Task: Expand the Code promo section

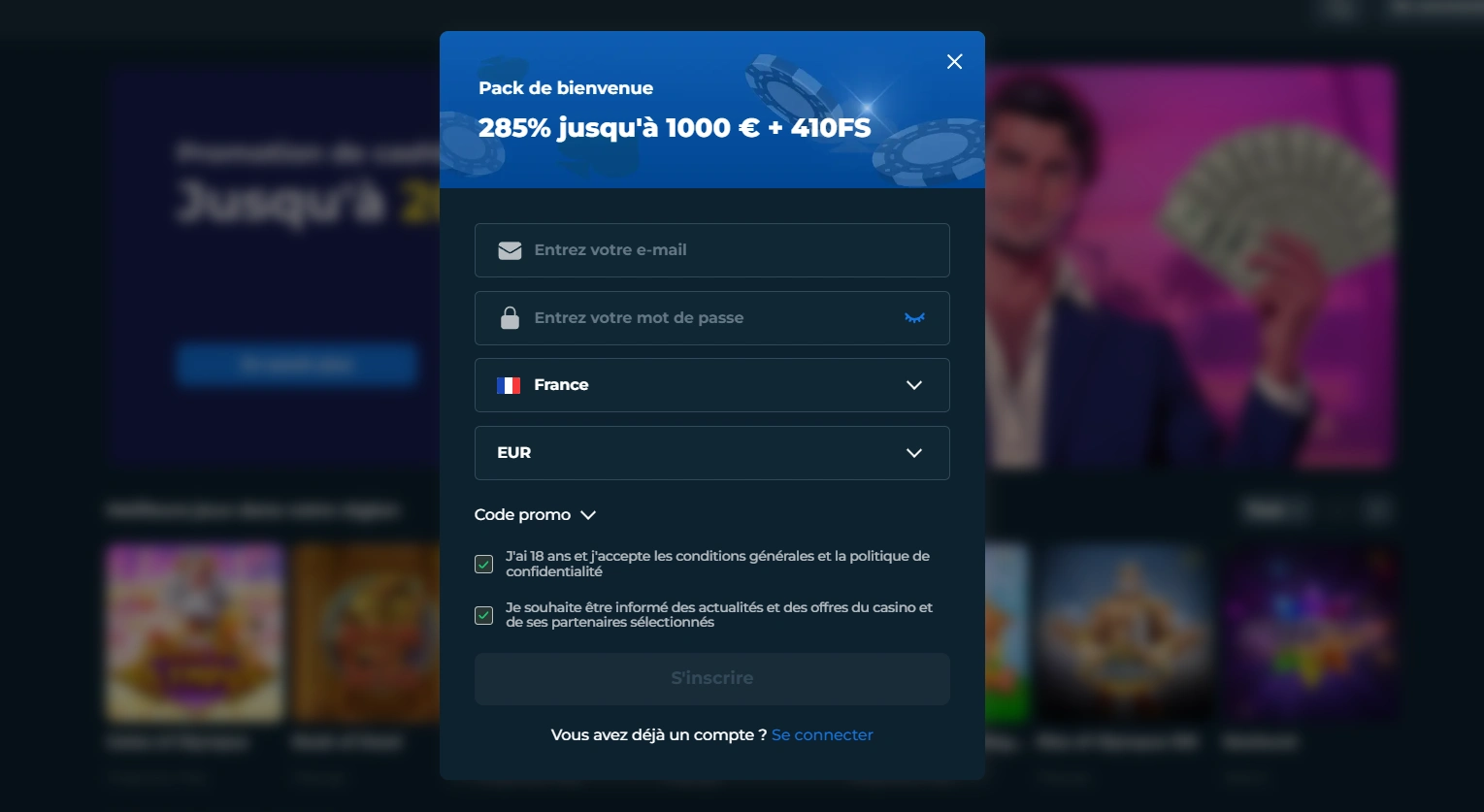Action: [535, 515]
